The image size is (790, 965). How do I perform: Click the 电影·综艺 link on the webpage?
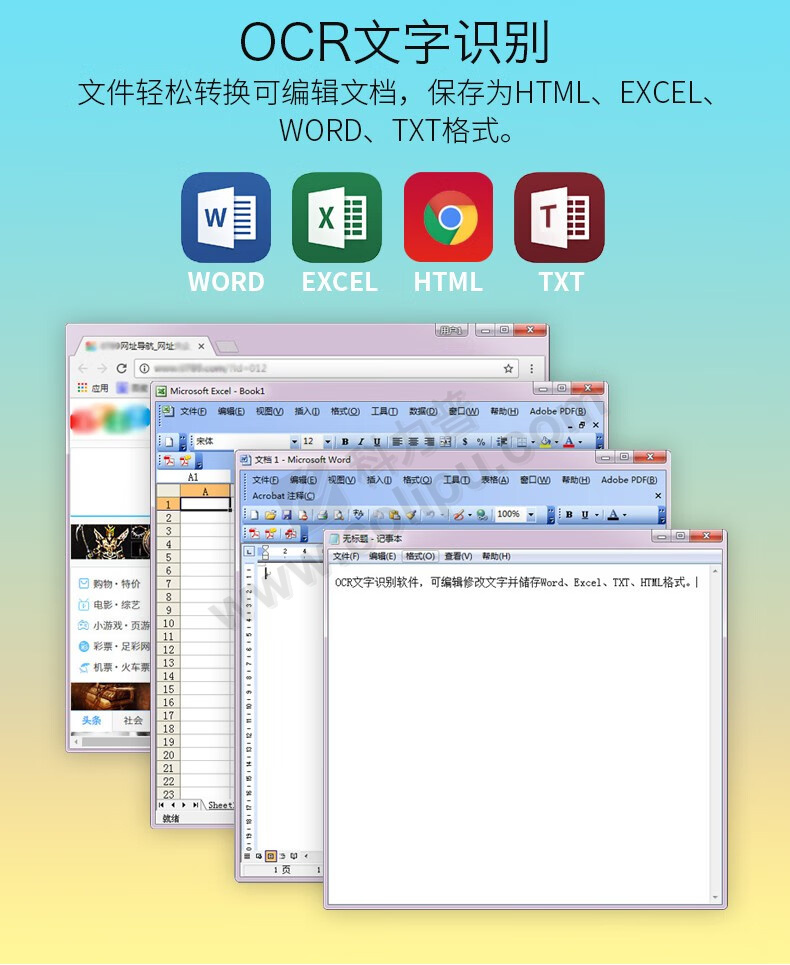[x=116, y=605]
